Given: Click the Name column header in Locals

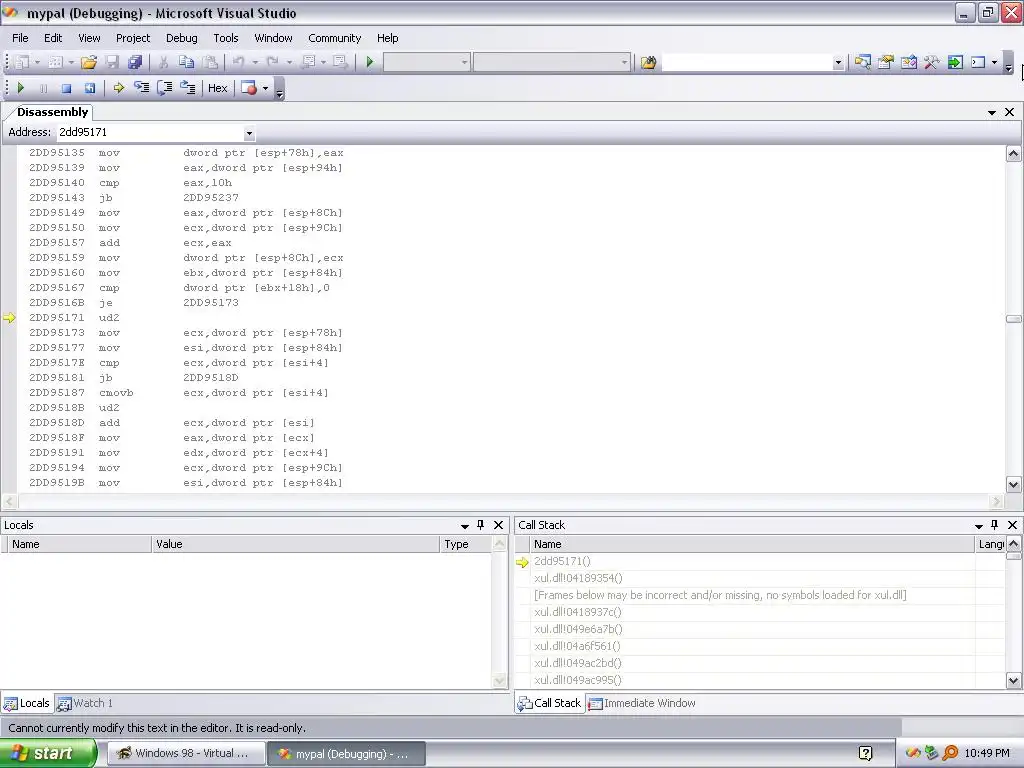Looking at the screenshot, I should 80,544.
